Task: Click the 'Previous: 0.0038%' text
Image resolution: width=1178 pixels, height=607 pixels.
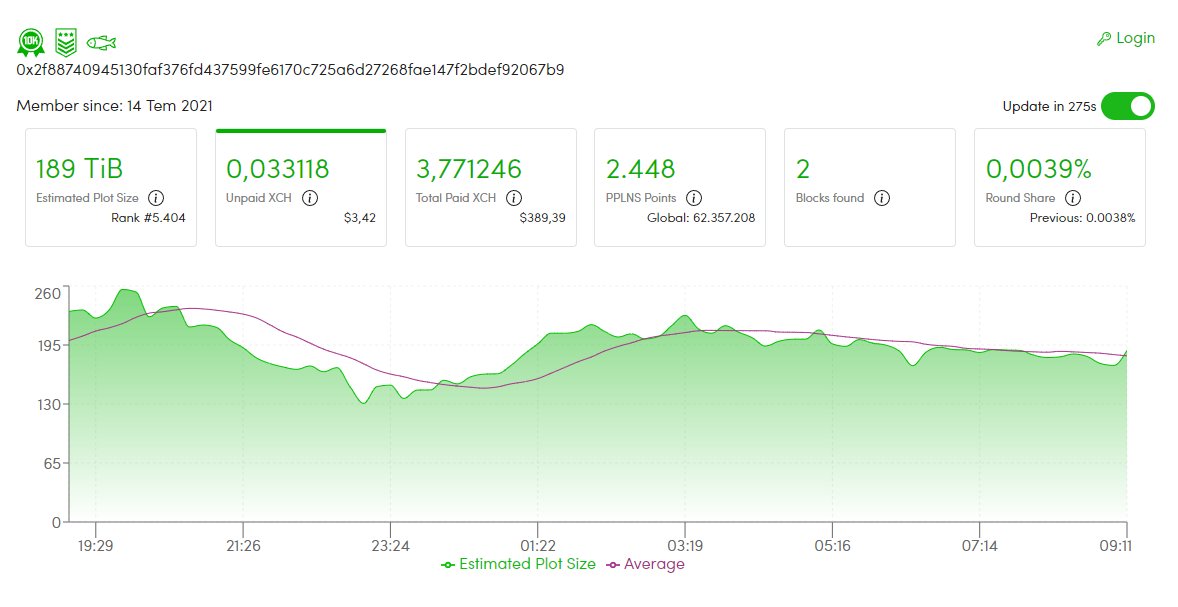Action: click(x=1083, y=218)
